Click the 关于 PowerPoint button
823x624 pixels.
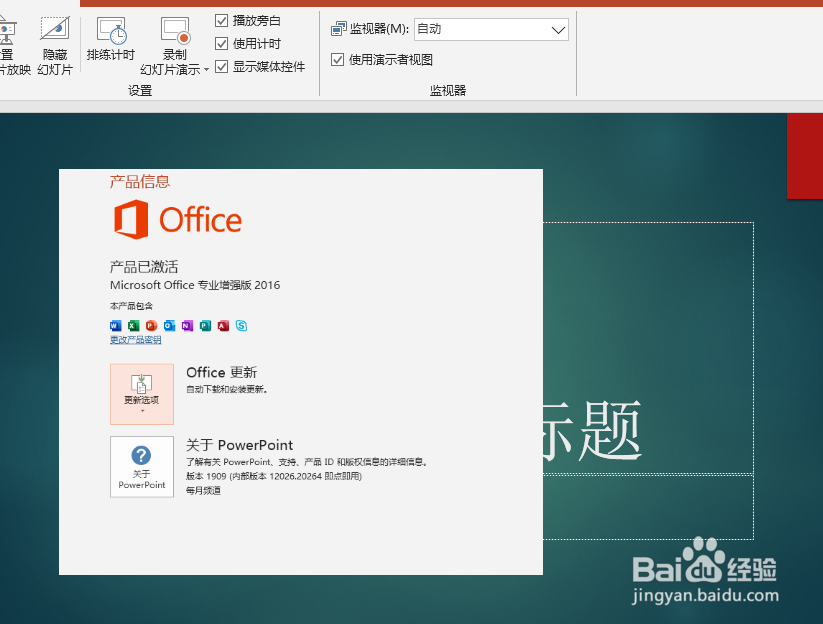tap(142, 467)
